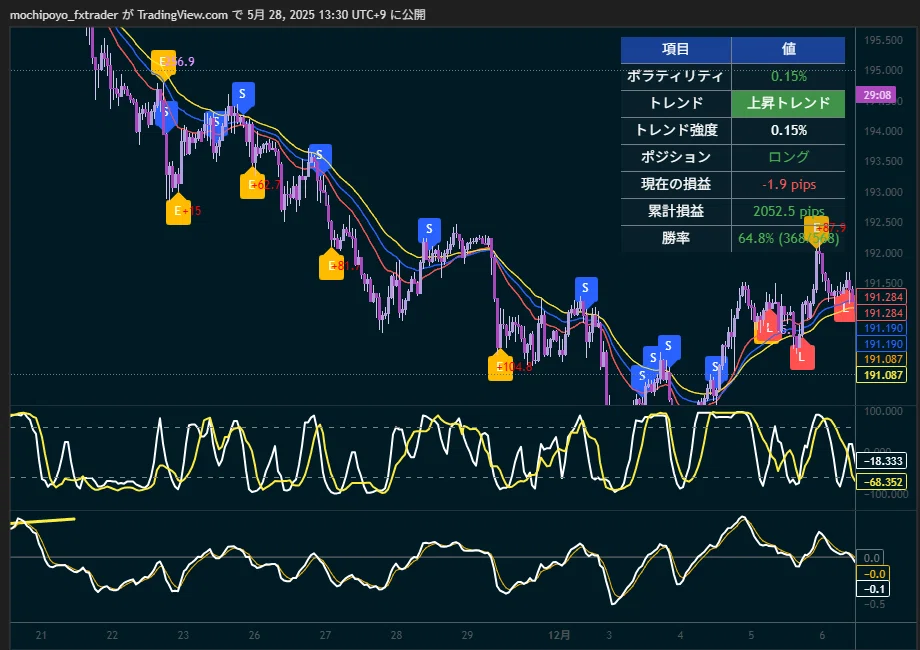The height and width of the screenshot is (650, 920).
Task: Click the orange E+15 exit marker
Action: pyautogui.click(x=178, y=210)
